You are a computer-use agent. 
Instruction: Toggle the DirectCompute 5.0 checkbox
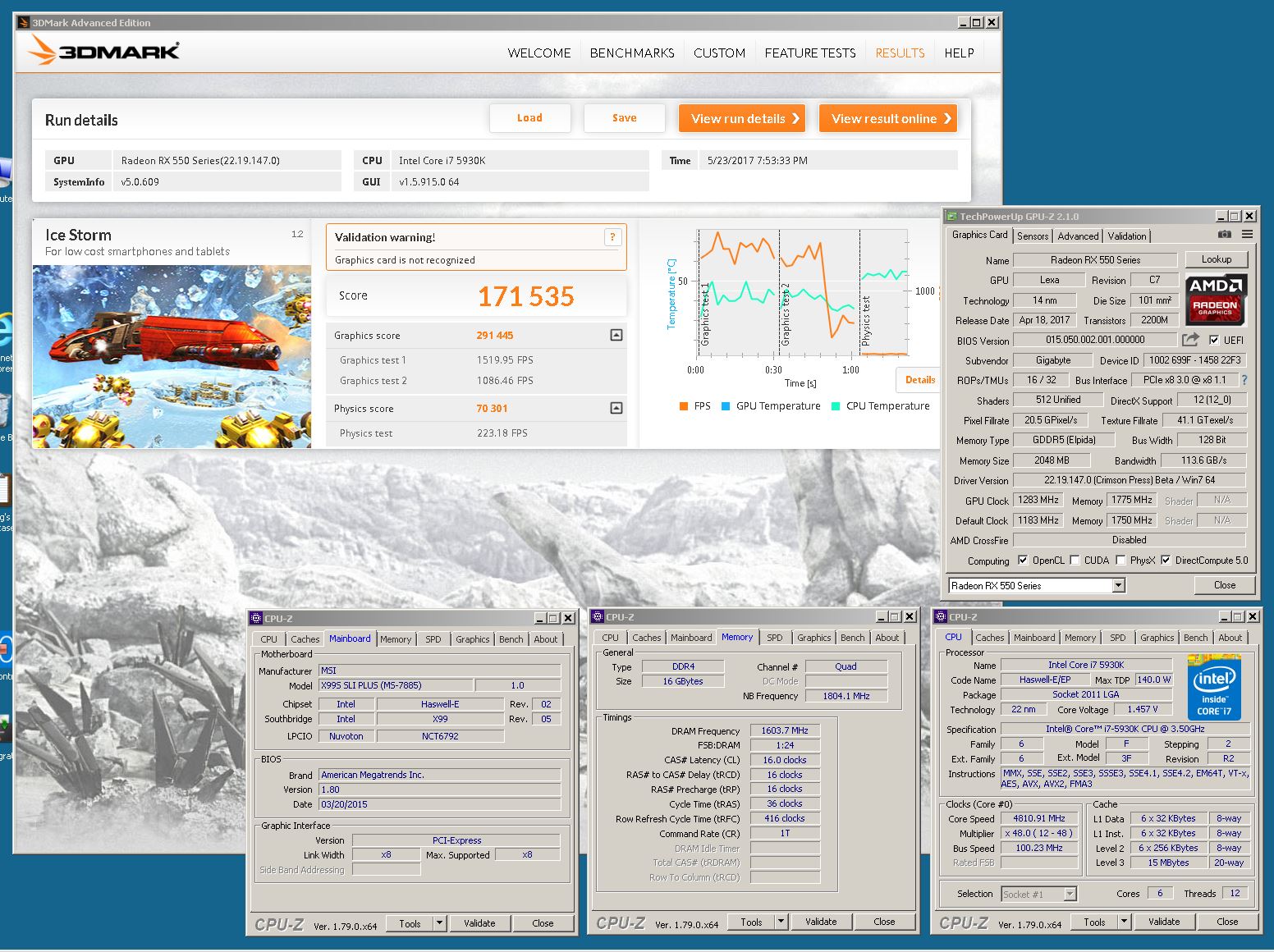coord(1166,561)
